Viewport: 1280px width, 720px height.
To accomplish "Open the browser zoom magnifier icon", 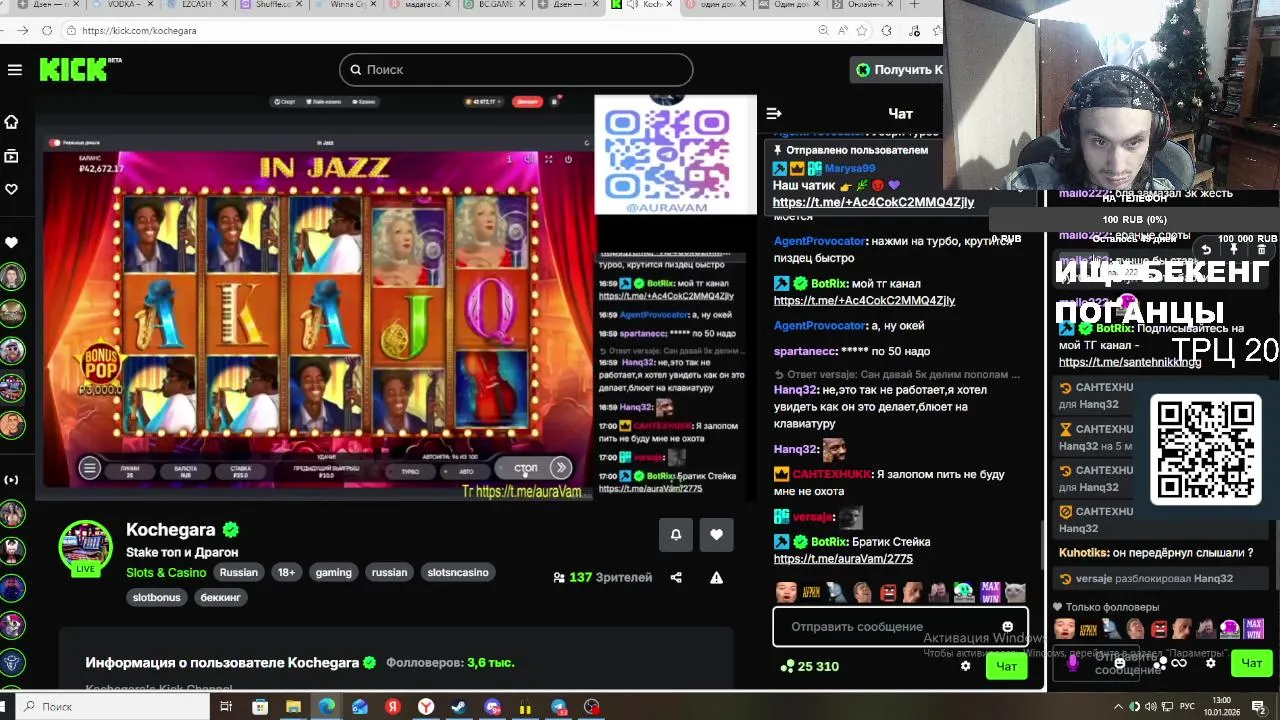I will tap(823, 30).
